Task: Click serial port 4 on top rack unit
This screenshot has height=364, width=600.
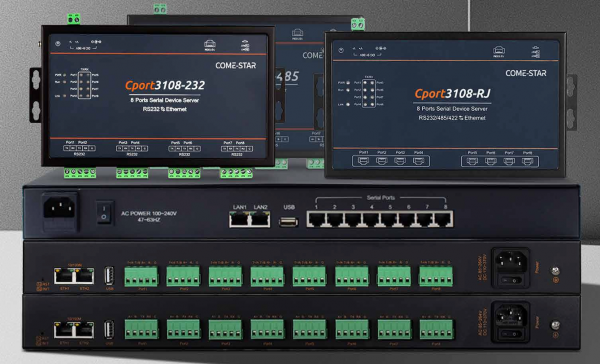Action: coord(371,220)
